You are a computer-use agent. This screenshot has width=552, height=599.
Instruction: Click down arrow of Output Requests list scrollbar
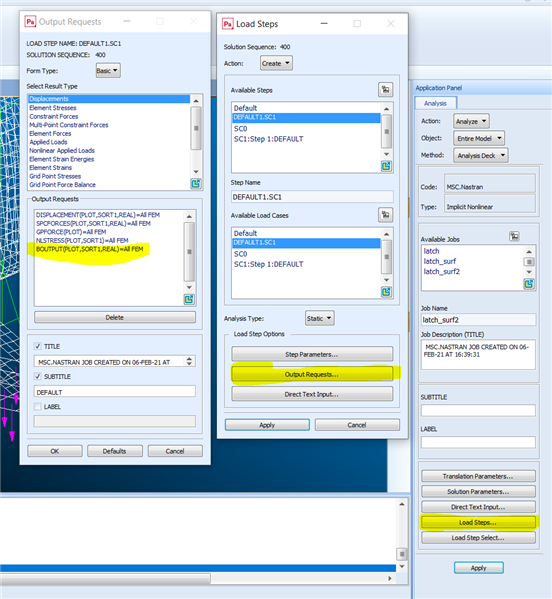189,287
